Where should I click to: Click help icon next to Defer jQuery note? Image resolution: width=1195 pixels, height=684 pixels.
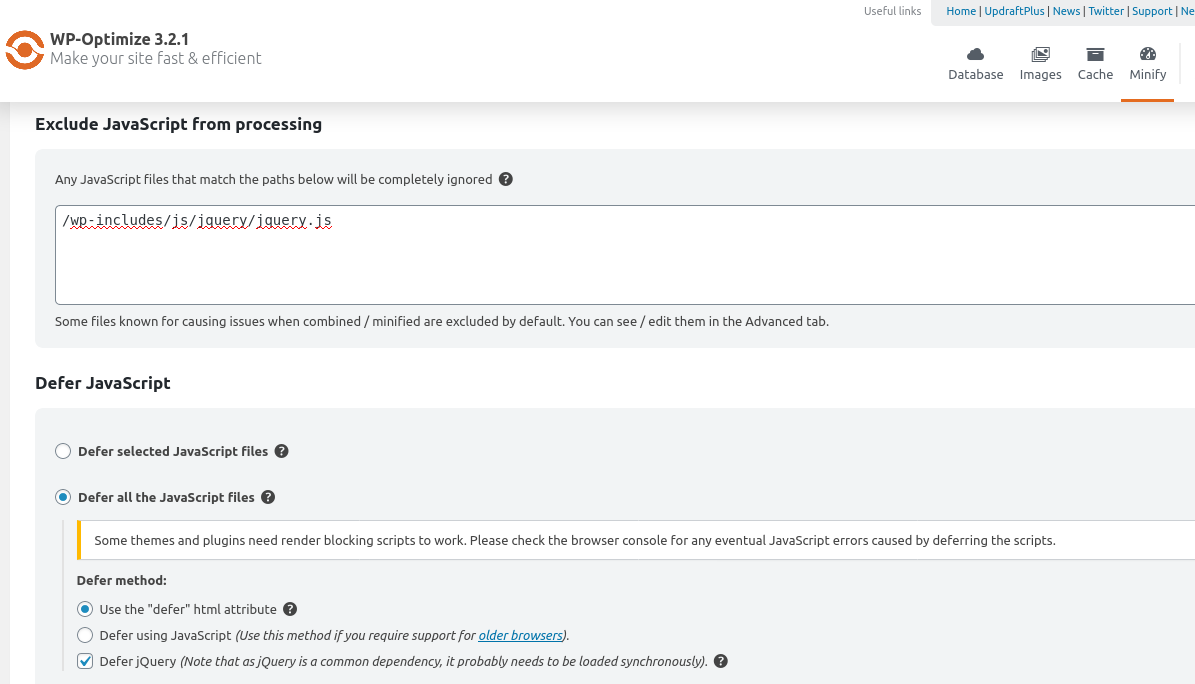coord(721,661)
